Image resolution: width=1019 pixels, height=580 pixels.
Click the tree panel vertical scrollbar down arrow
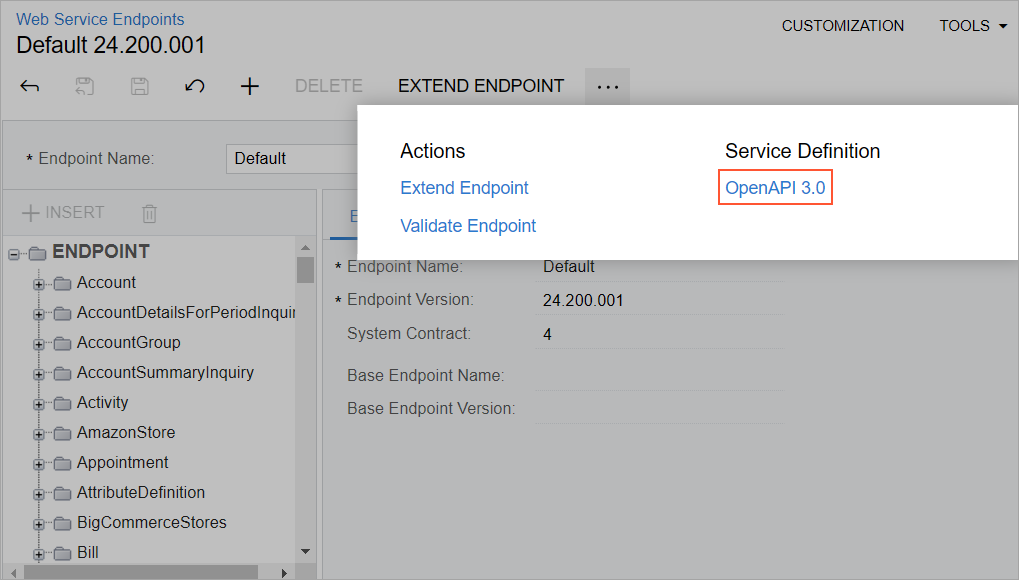click(305, 551)
